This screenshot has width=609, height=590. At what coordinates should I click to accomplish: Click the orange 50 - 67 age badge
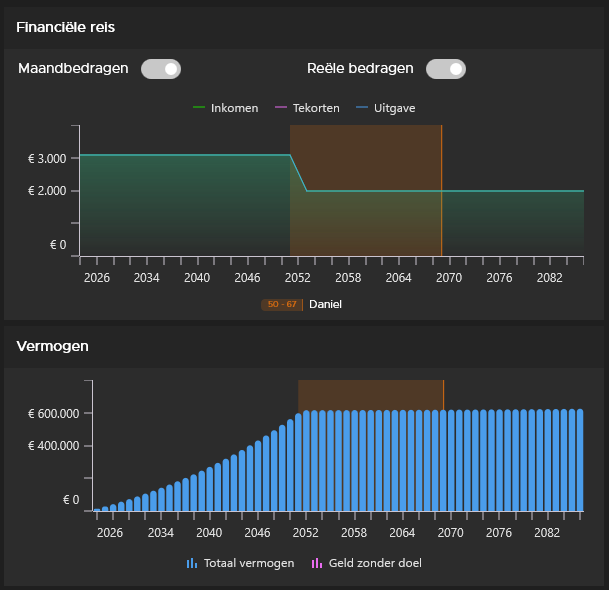(281, 304)
